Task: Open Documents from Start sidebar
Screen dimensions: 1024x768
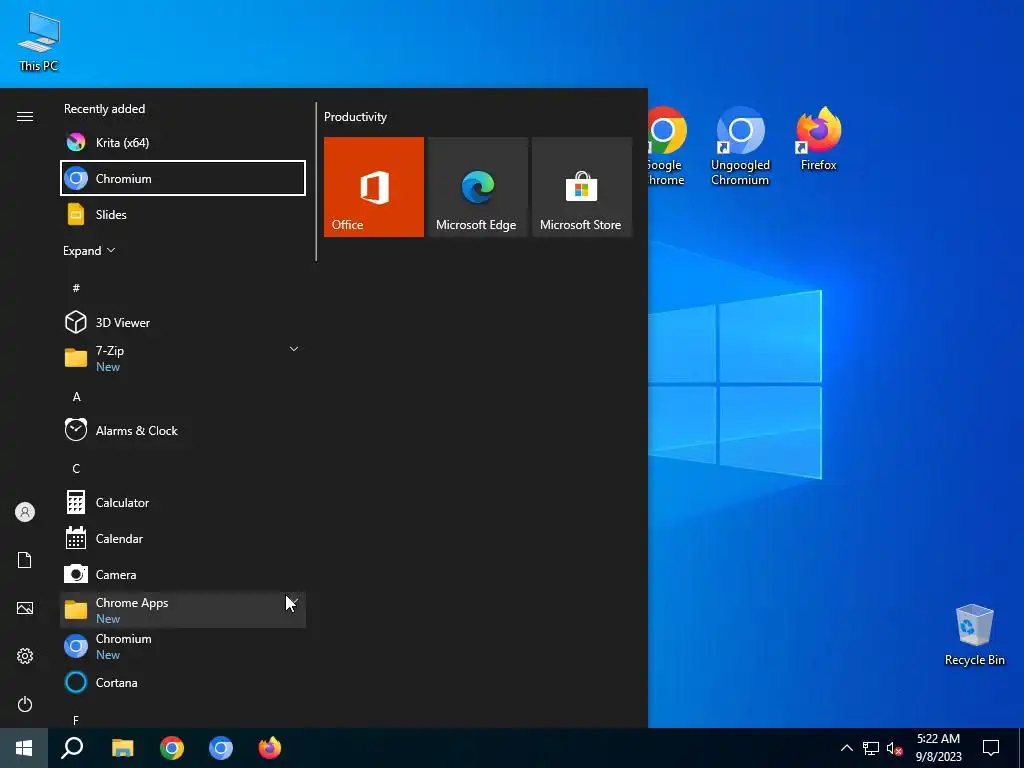Action: 25,560
